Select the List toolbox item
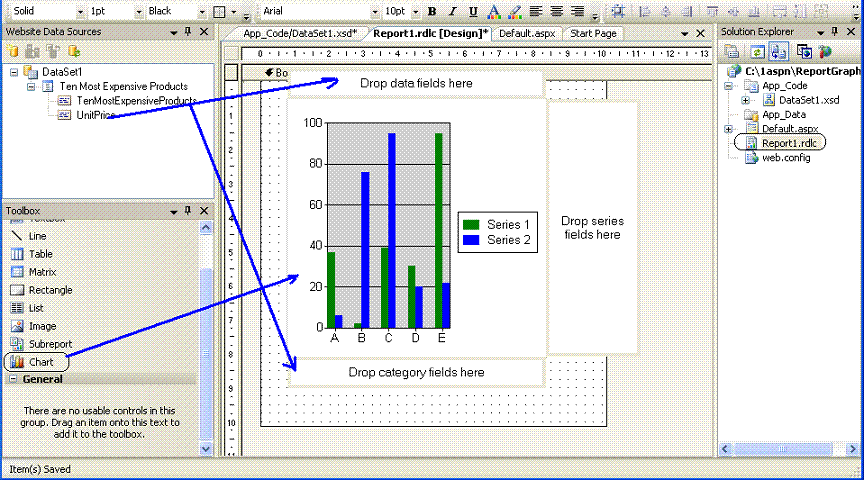Screen dimensions: 864x480 36,308
